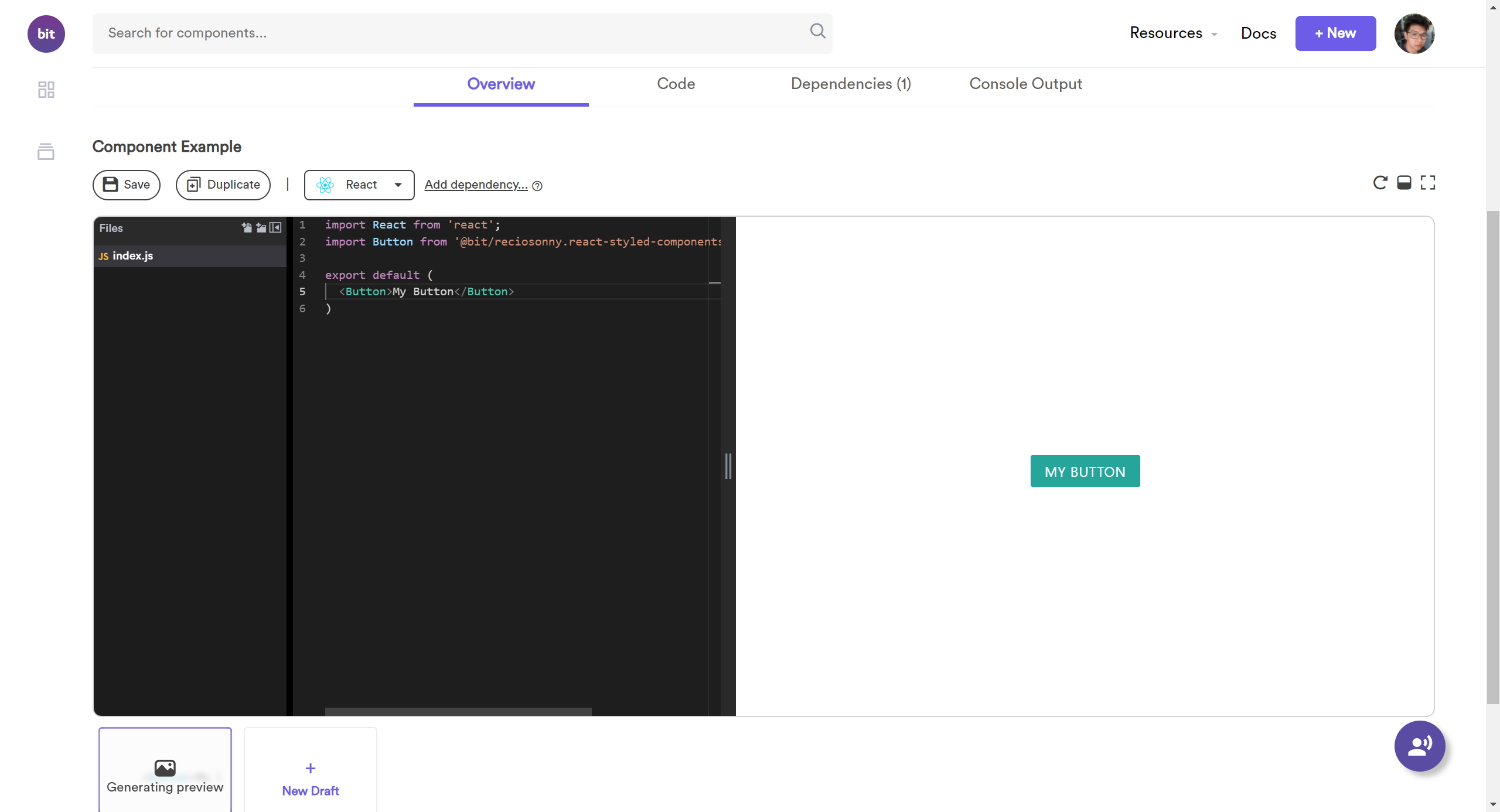Screen dimensions: 1500x812
Task: Click the new file icon in Files panel
Action: (x=247, y=228)
